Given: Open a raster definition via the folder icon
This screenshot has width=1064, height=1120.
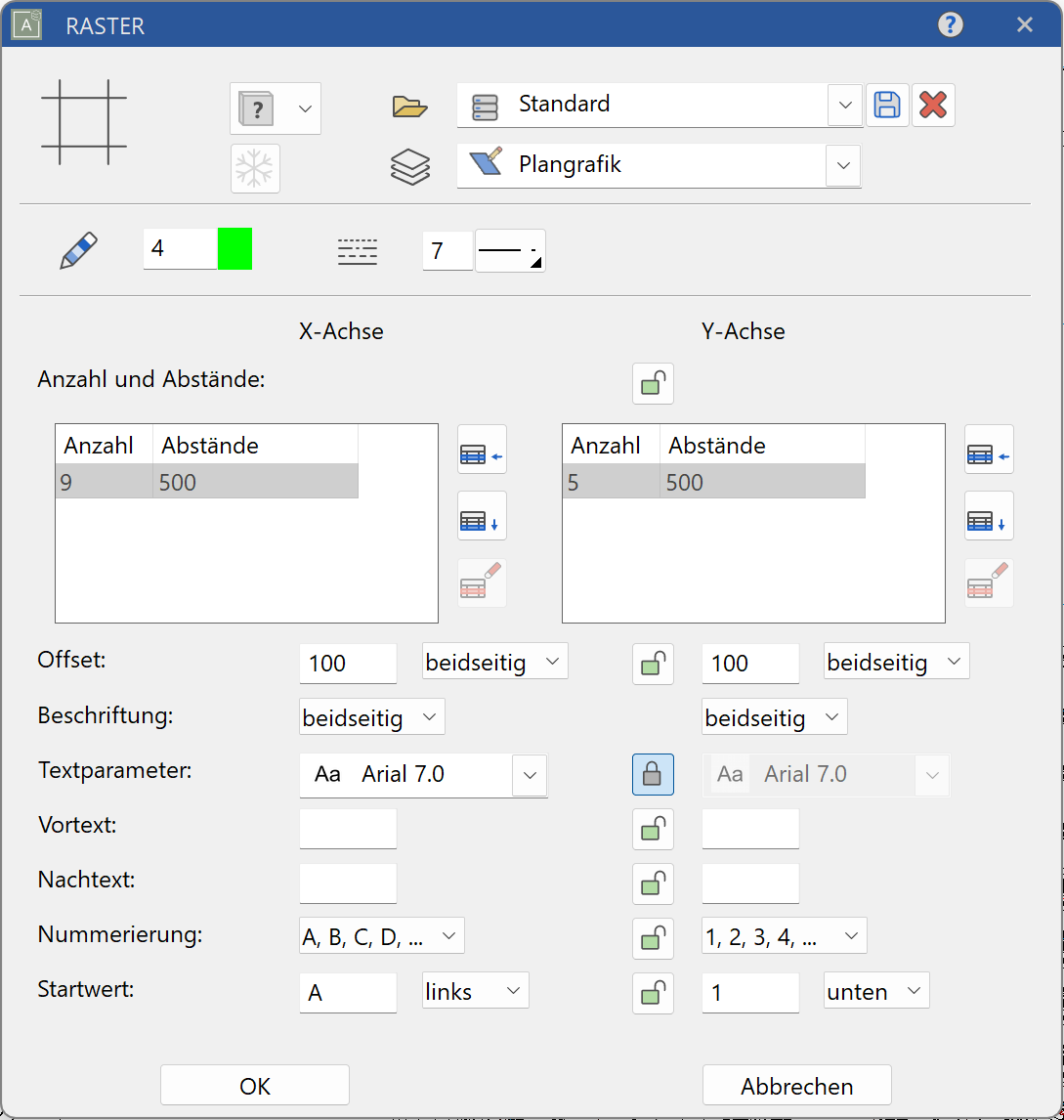Looking at the screenshot, I should (x=409, y=108).
